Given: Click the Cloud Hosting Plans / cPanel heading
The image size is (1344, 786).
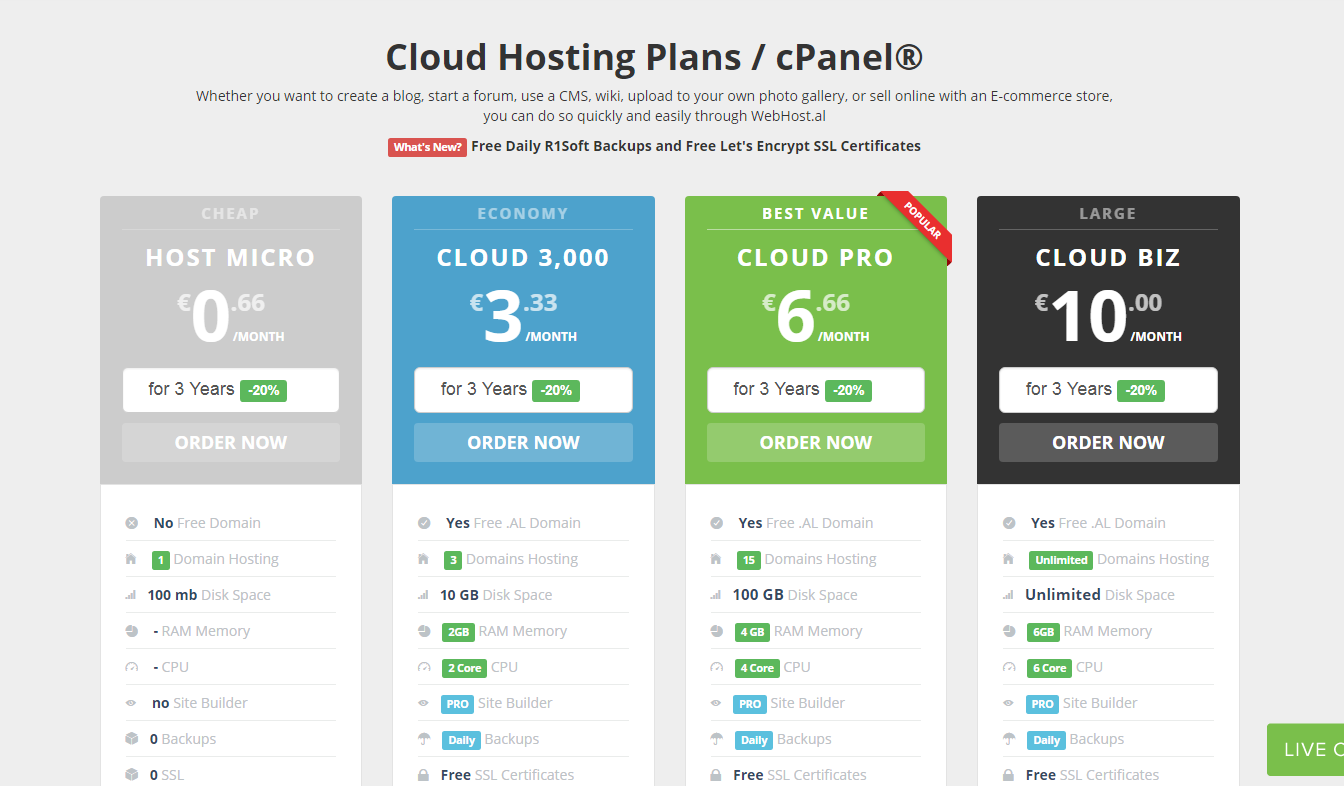Looking at the screenshot, I should (654, 57).
